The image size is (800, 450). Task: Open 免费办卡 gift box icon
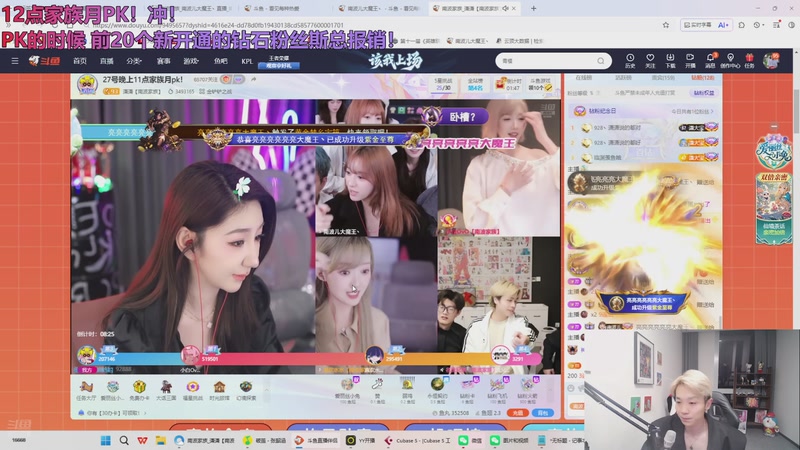click(139, 390)
